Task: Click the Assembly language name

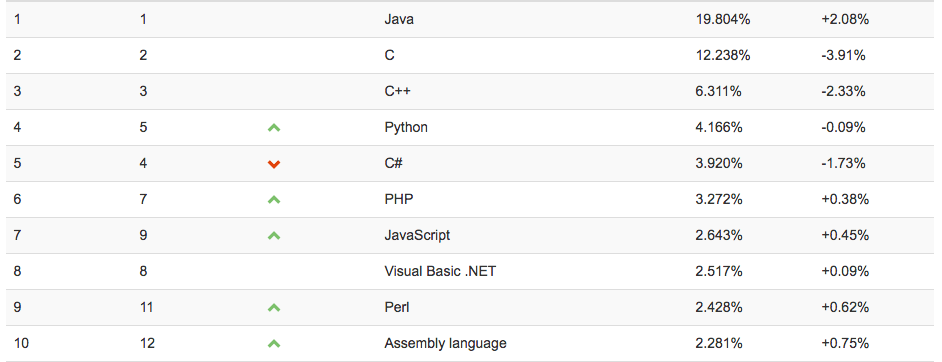Action: click(445, 344)
